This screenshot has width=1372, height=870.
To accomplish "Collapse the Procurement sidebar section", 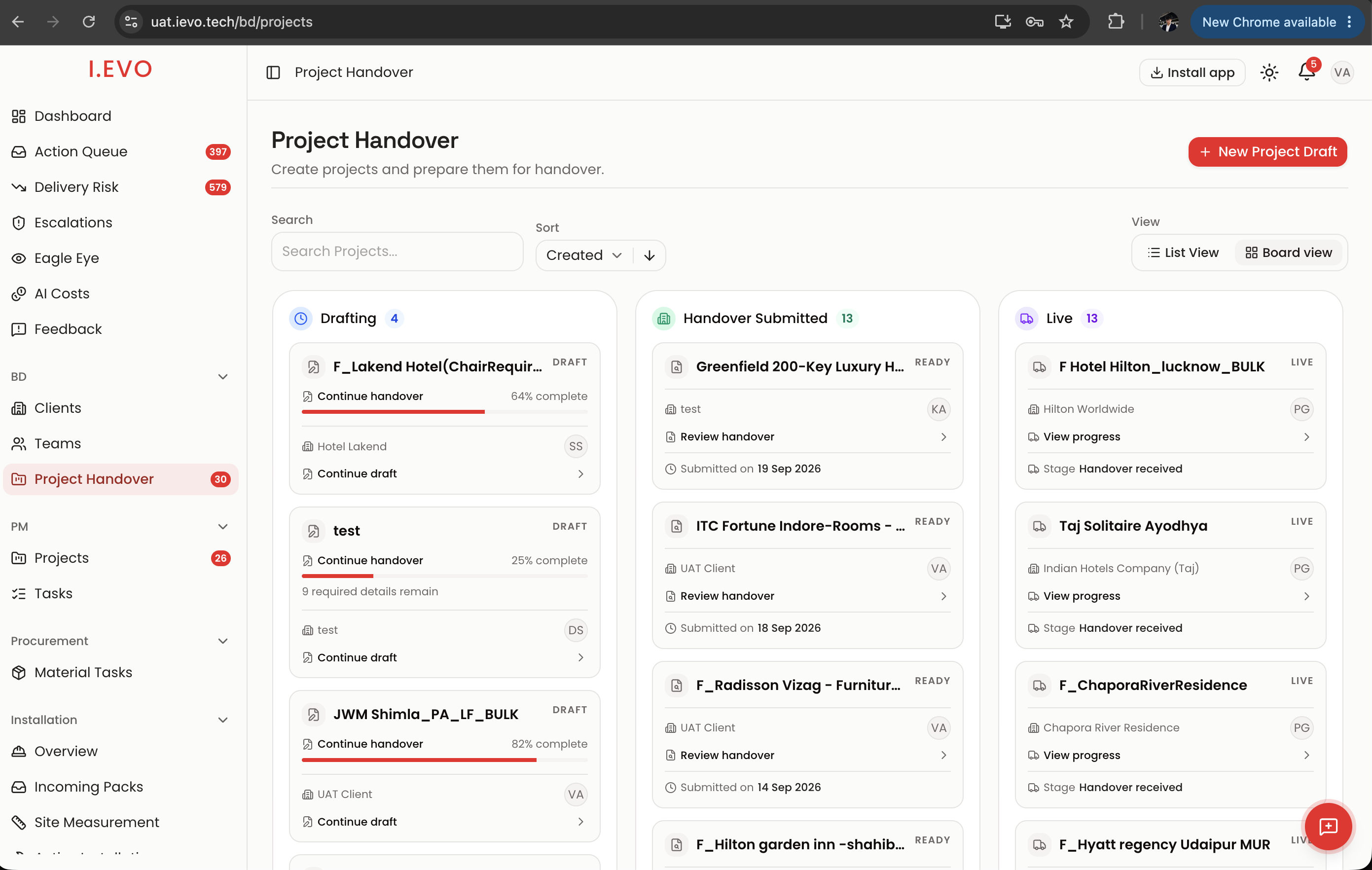I will (223, 641).
